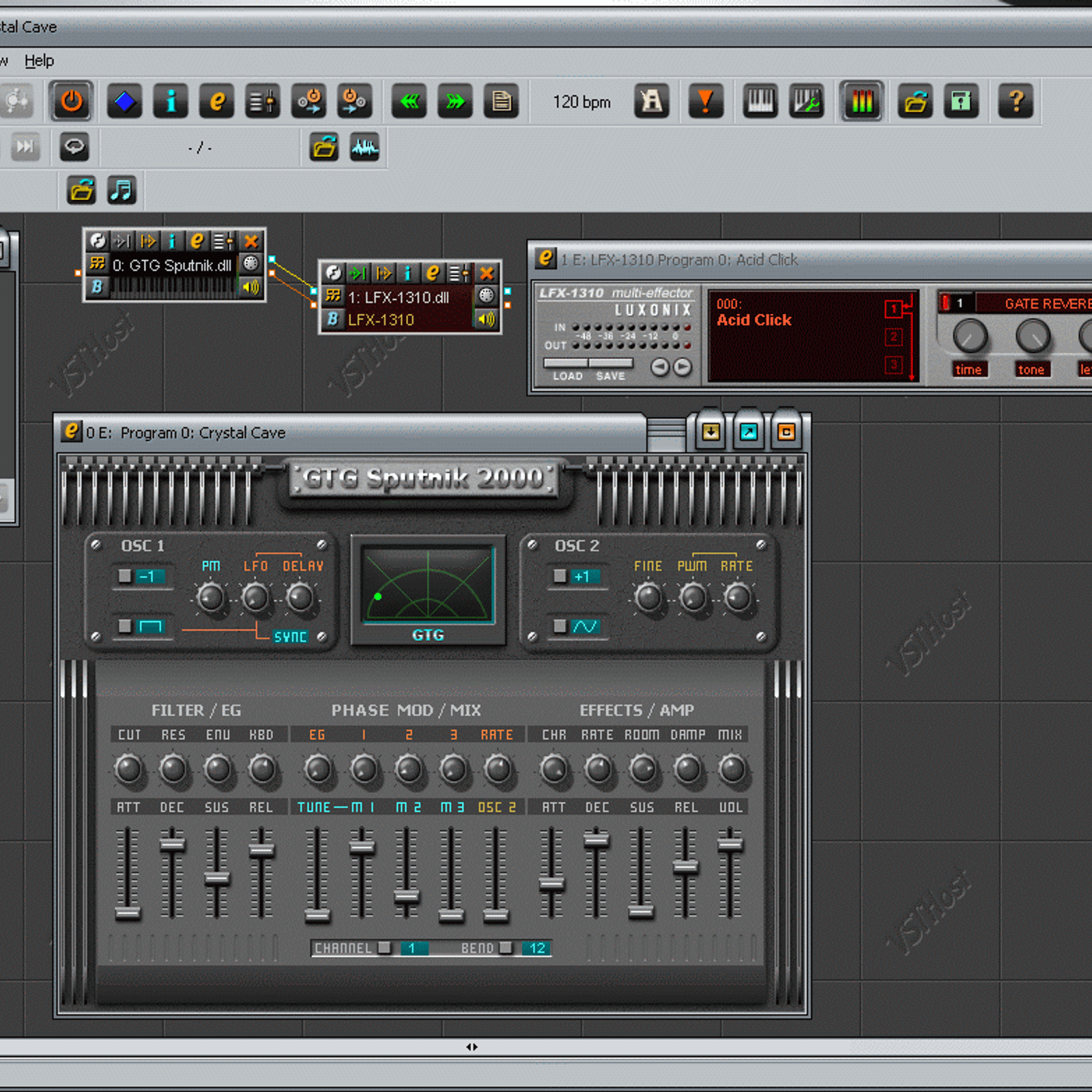Click green input chain icon on LFX-1310 module
Viewport: 1092px width, 1092px height.
(x=357, y=274)
